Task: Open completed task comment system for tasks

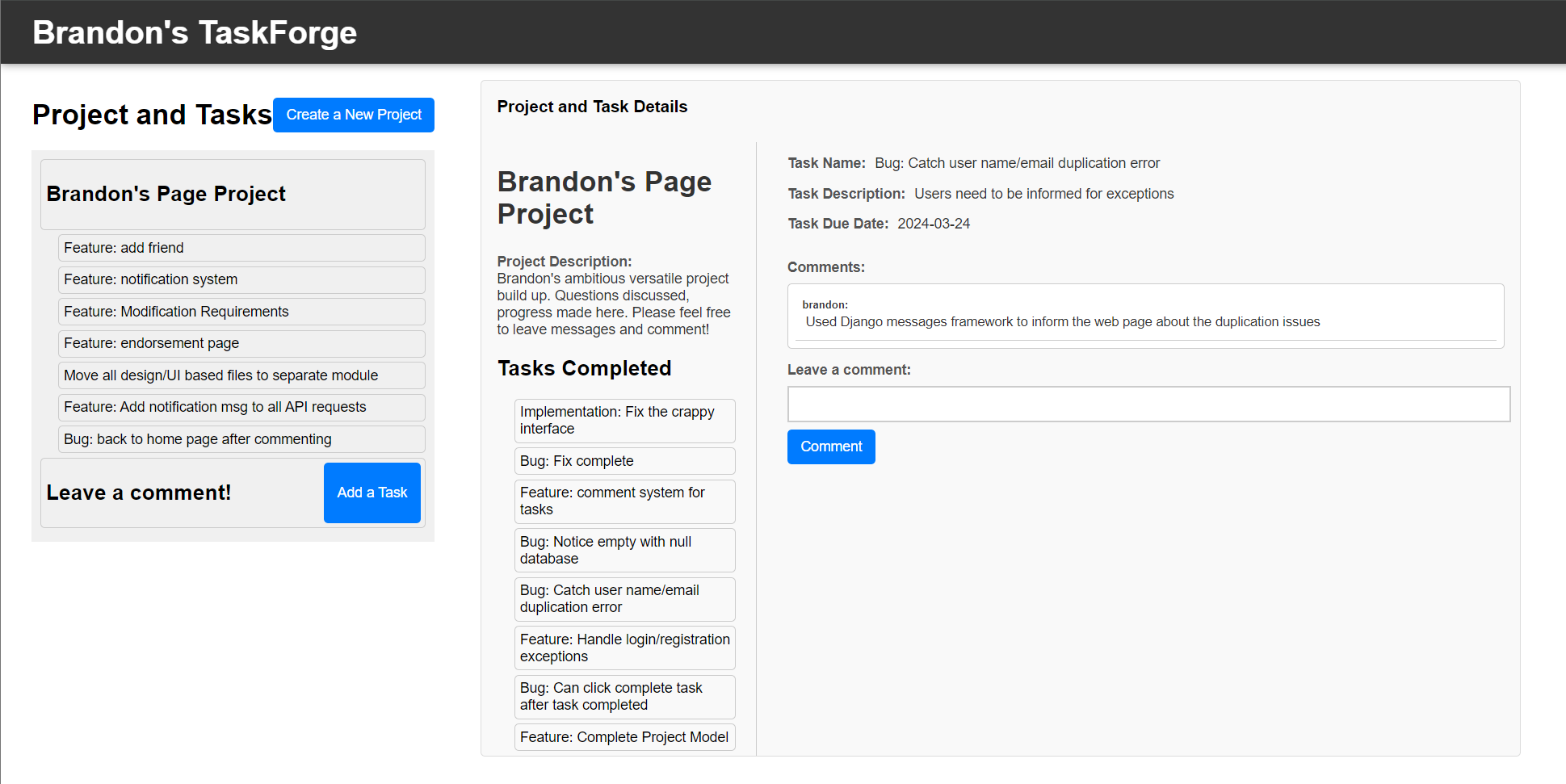Action: pos(624,501)
